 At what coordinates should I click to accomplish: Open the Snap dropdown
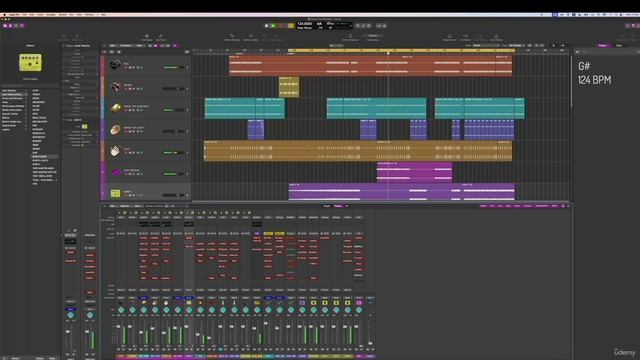485,45
